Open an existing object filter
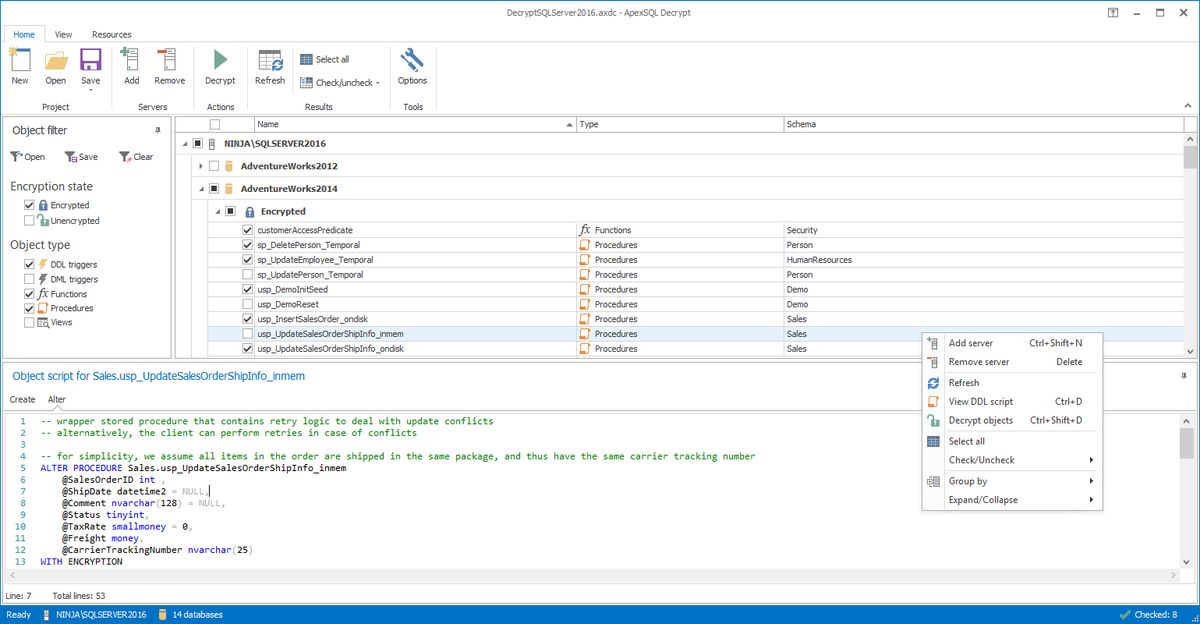Screen dimensions: 1200x624 tap(27, 157)
